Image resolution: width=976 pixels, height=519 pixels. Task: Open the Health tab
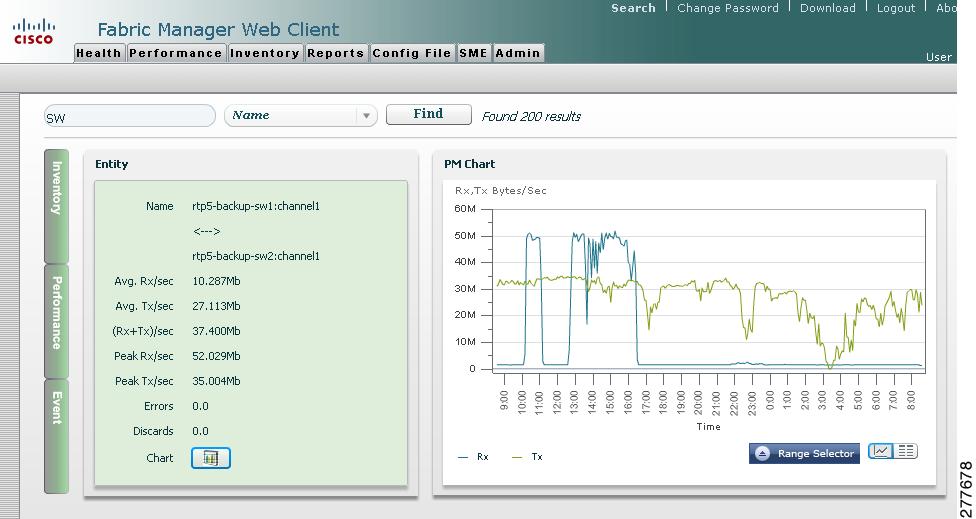(98, 54)
